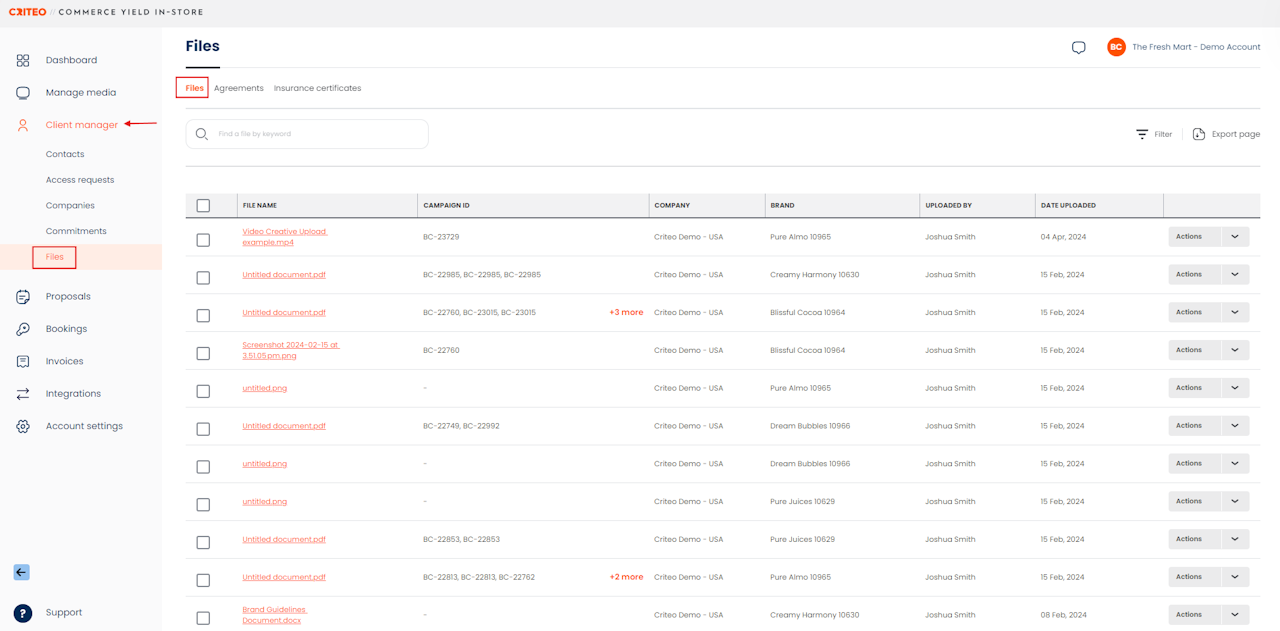Switch to the Agreements tab
This screenshot has height=631, width=1280.
(x=238, y=88)
